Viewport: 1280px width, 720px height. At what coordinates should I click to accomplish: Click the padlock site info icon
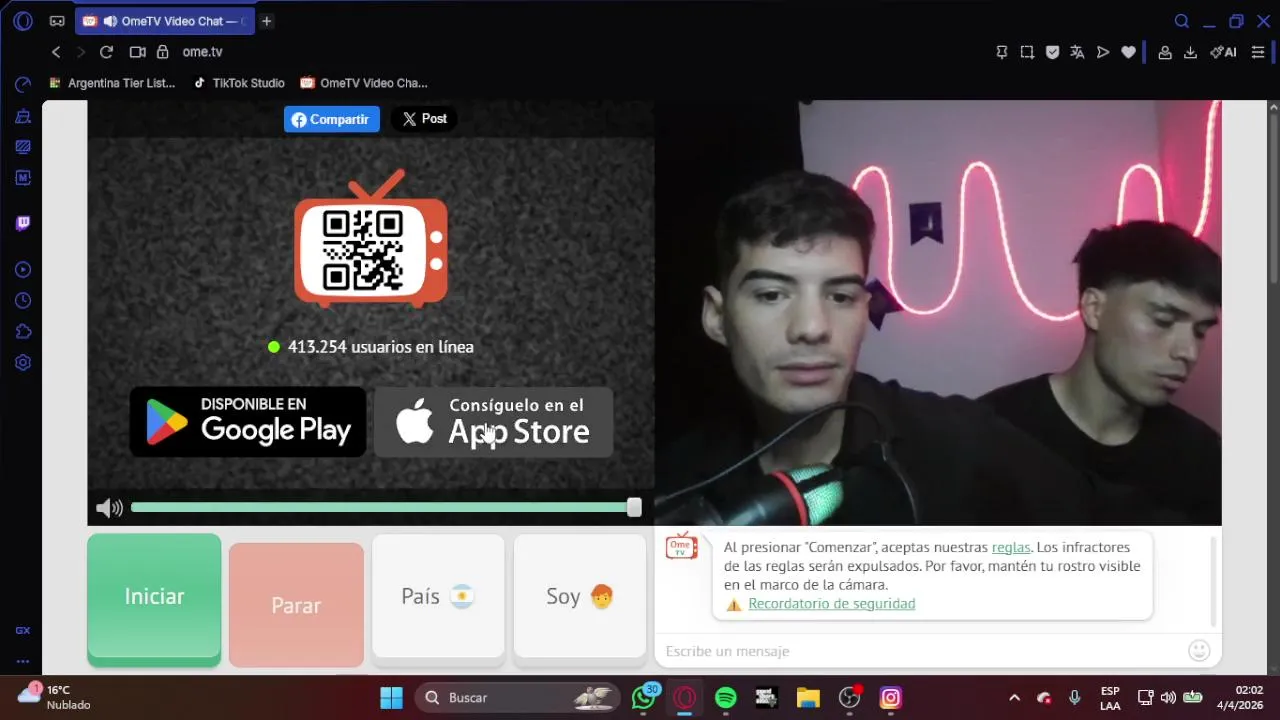click(163, 52)
